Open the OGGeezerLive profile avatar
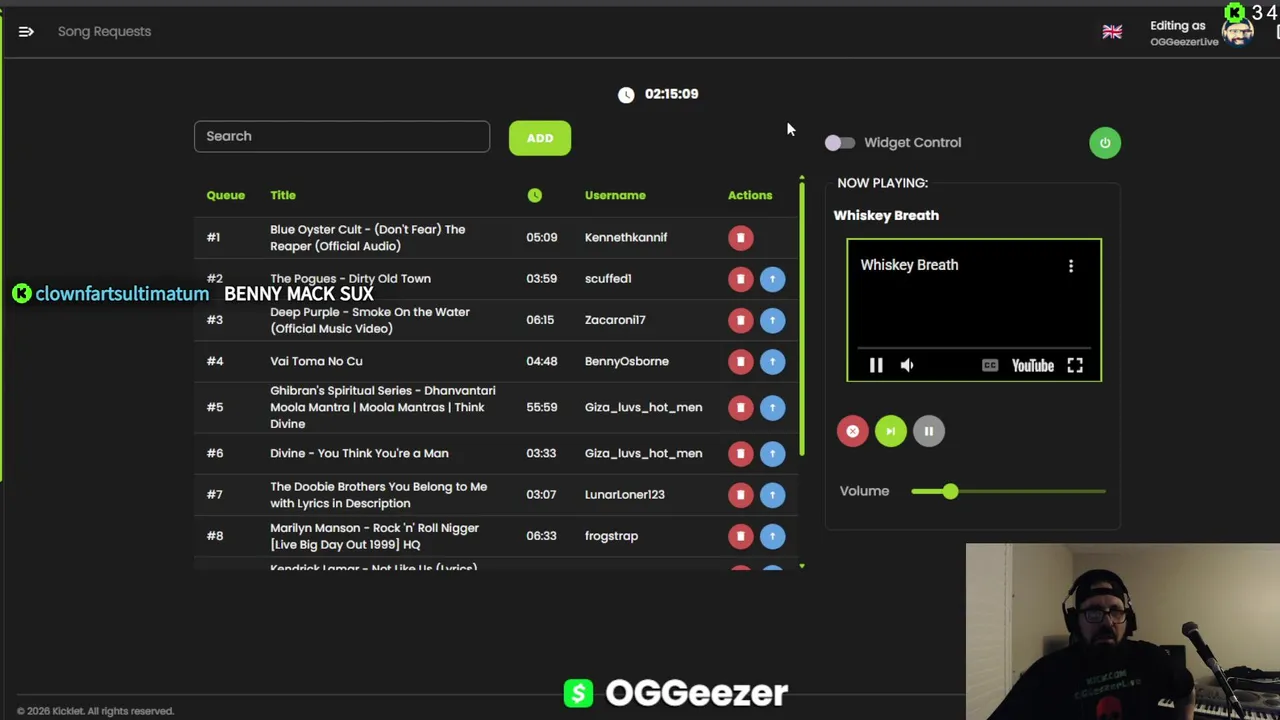 pyautogui.click(x=1238, y=32)
